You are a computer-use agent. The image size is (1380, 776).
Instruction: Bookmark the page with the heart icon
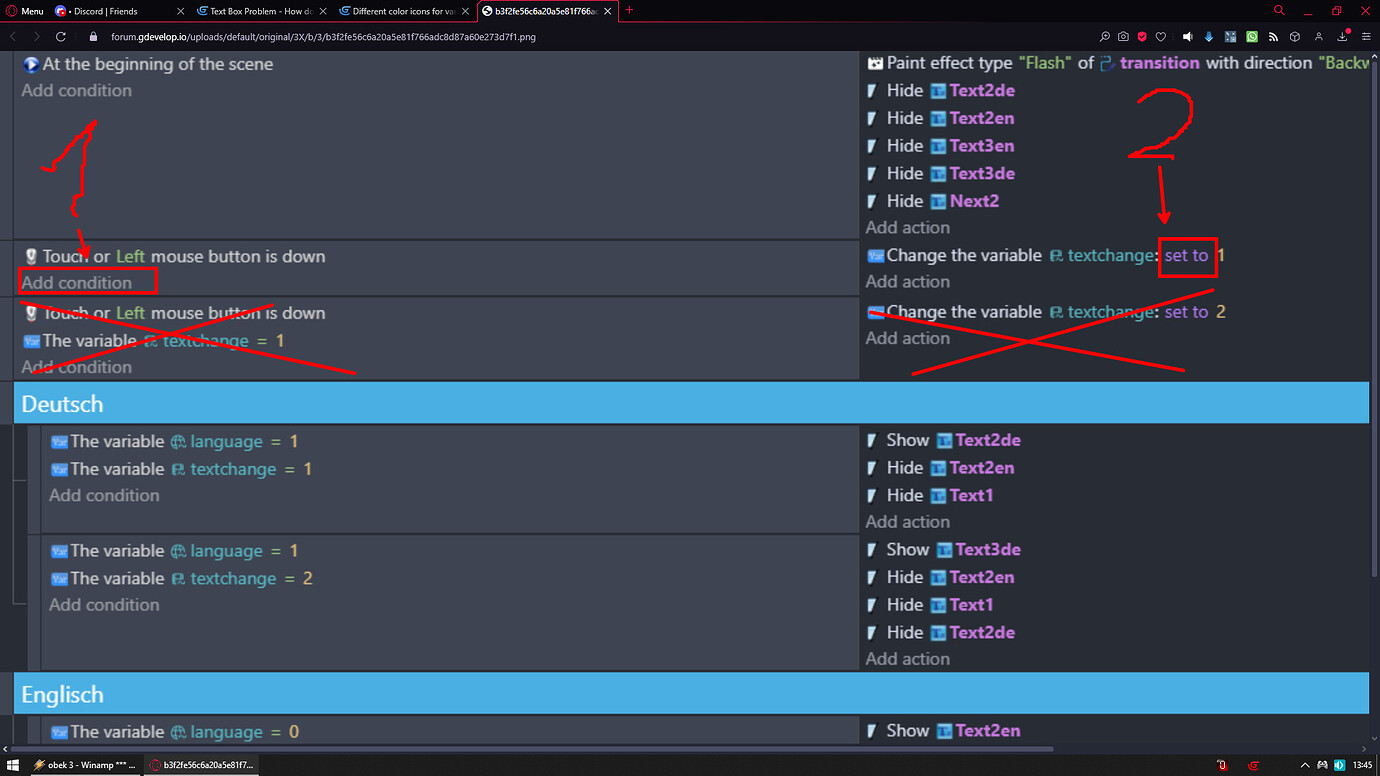point(1161,37)
